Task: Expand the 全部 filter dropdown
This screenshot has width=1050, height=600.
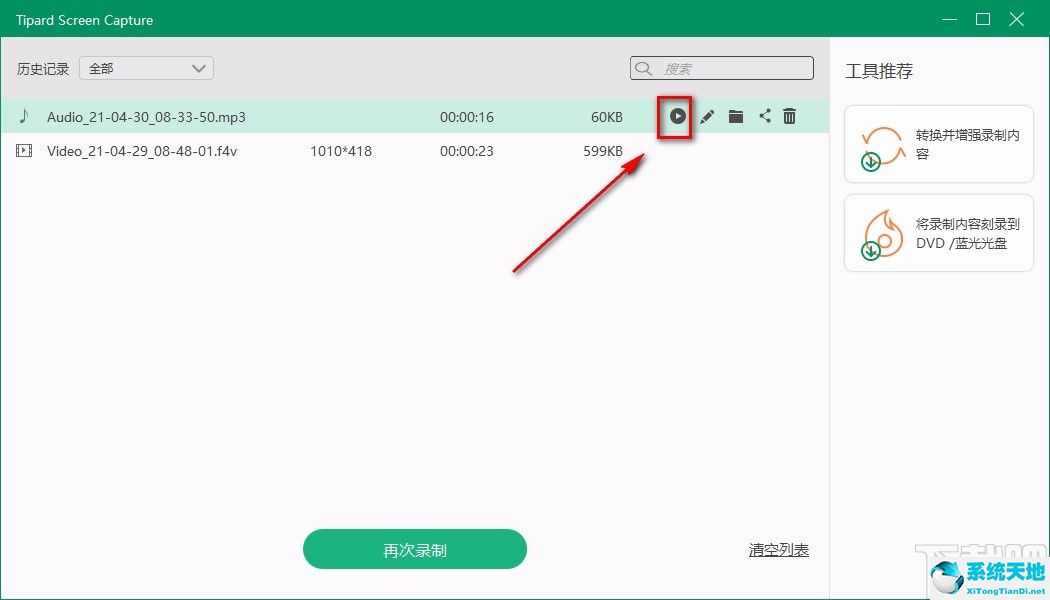Action: click(x=198, y=68)
